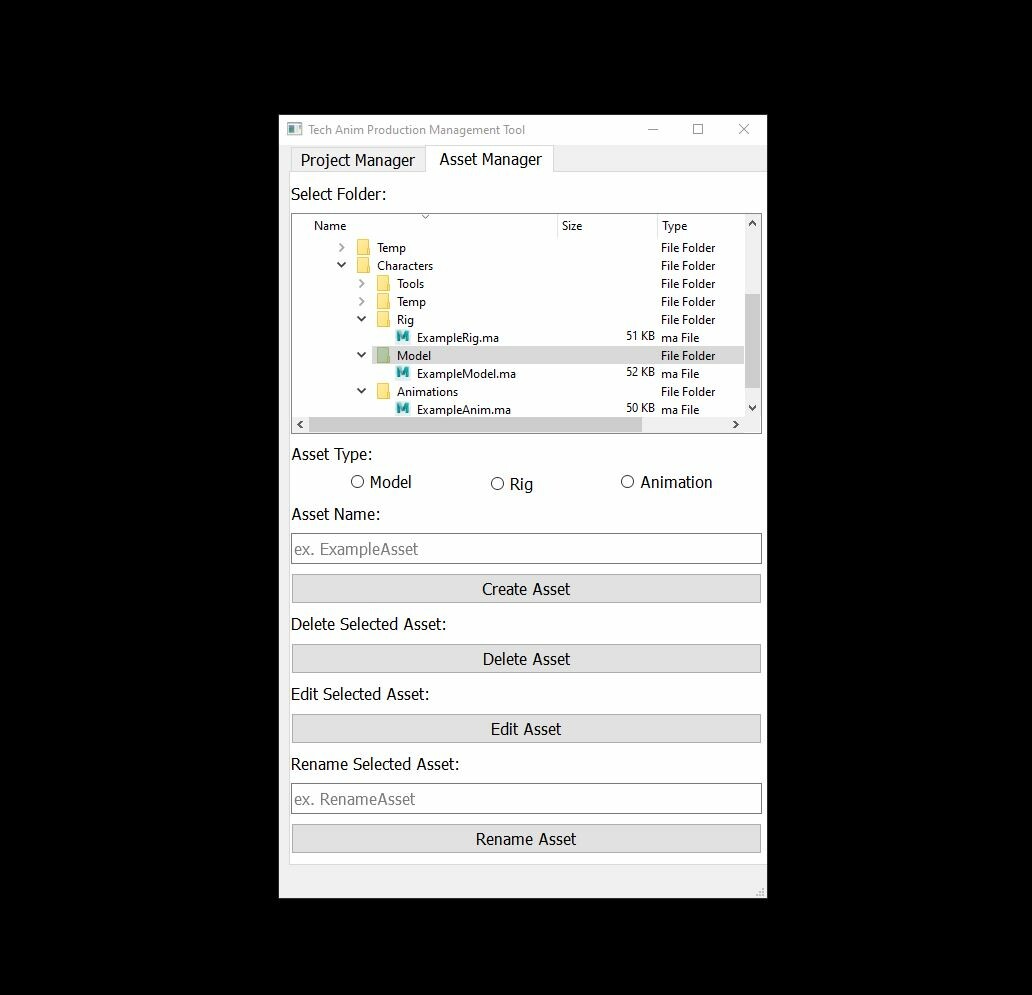The height and width of the screenshot is (995, 1032).
Task: Click the folder icon next to Rig
Action: click(x=384, y=319)
